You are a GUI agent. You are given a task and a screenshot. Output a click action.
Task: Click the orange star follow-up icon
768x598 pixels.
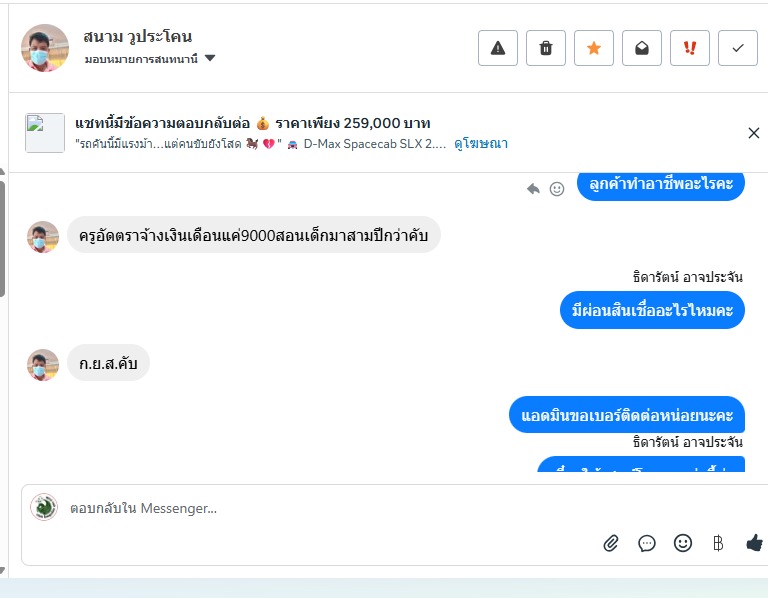(594, 48)
